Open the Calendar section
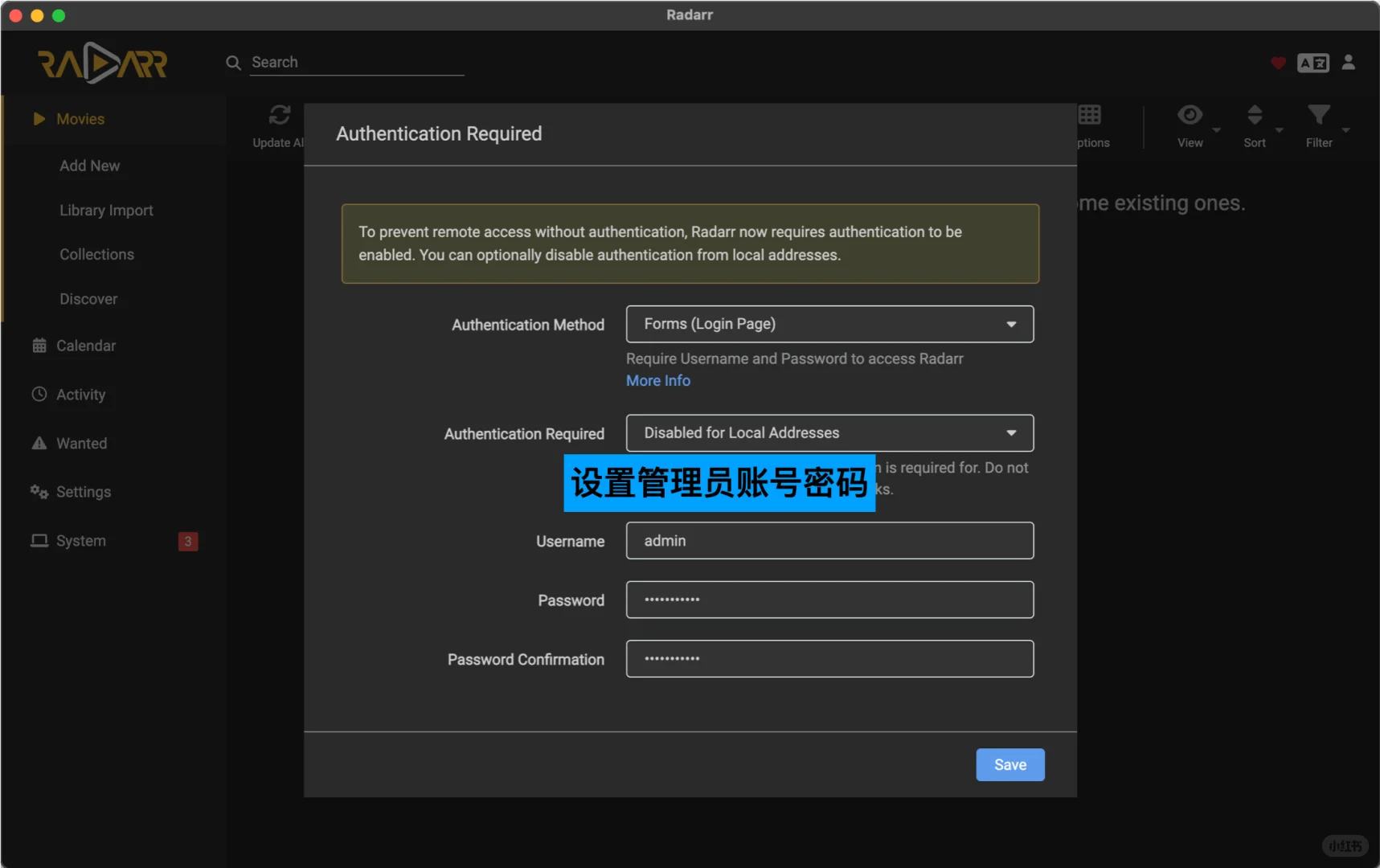Viewport: 1380px width, 868px height. pyautogui.click(x=86, y=346)
